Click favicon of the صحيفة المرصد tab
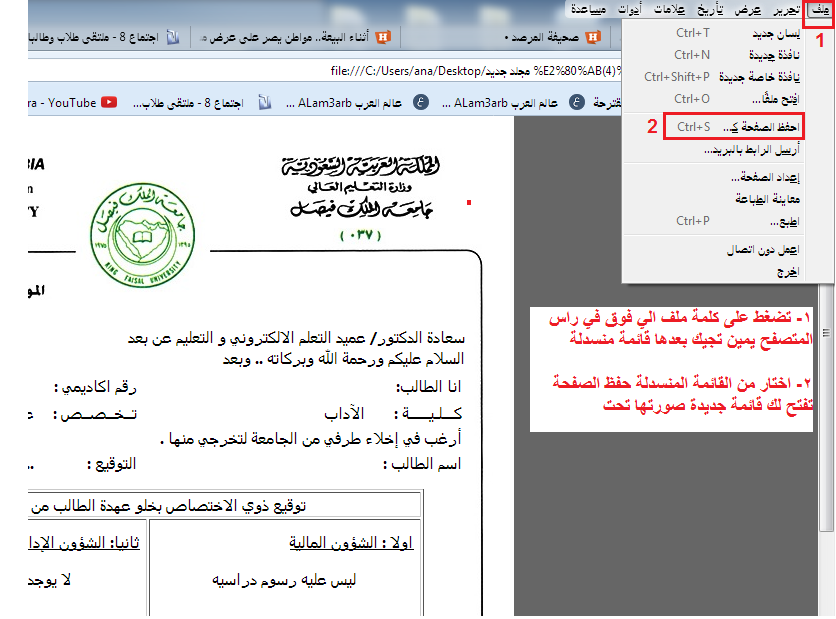The width and height of the screenshot is (836, 619). (592, 37)
